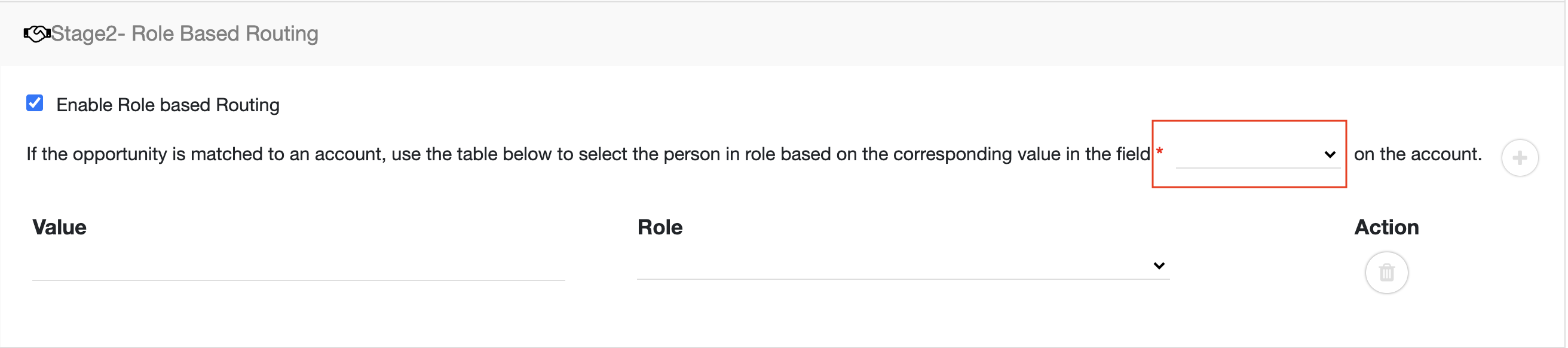
Task: Click the Stage2- Role Based Routing header
Action: pos(185,33)
